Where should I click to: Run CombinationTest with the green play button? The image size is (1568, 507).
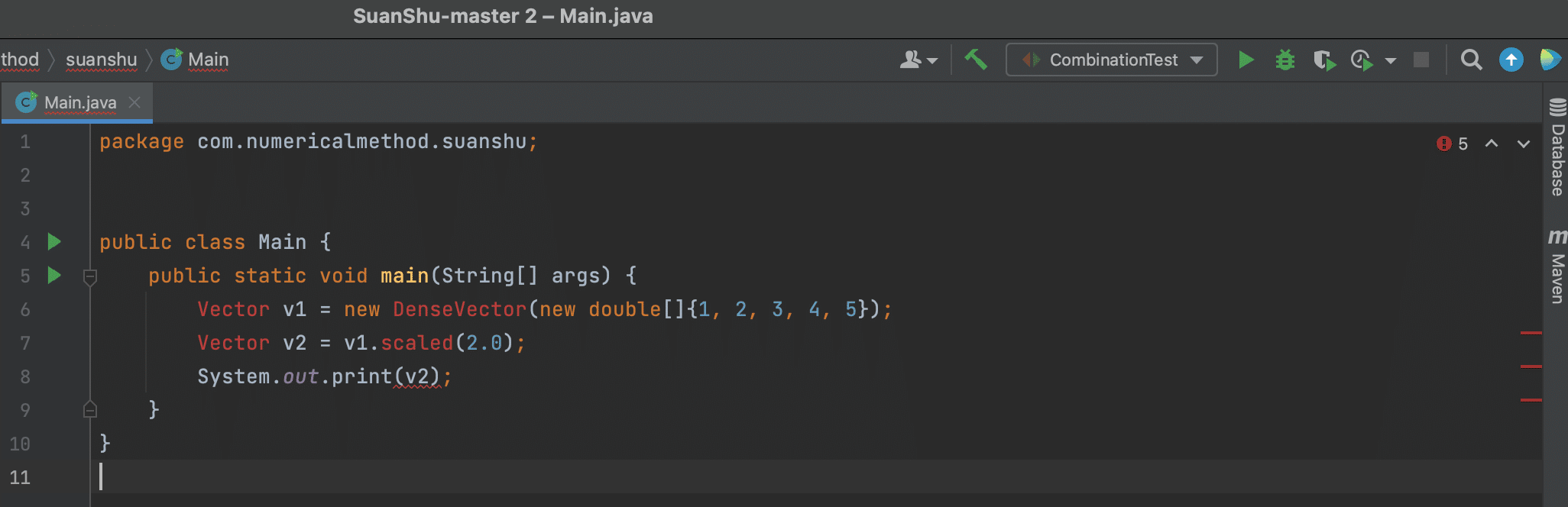1246,60
